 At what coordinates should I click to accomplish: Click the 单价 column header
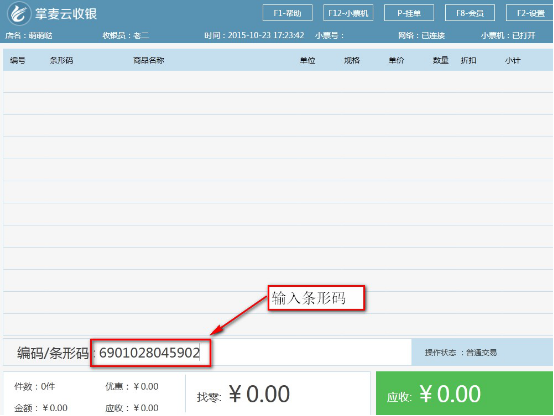(x=396, y=60)
